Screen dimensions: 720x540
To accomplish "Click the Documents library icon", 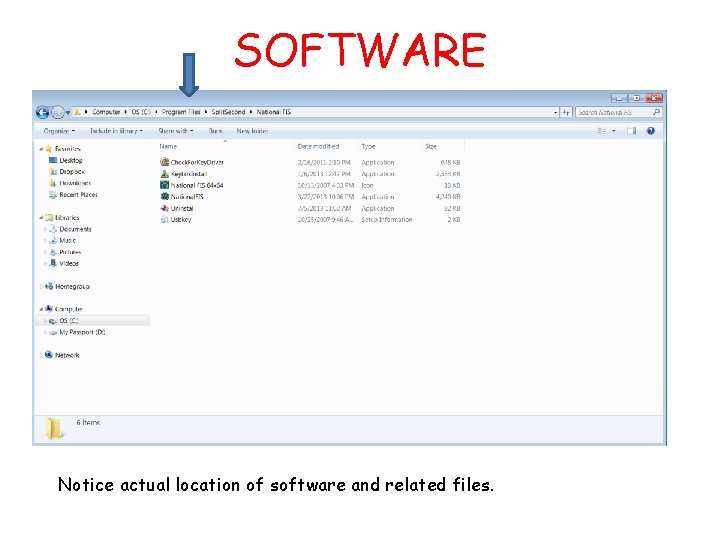I will (x=53, y=229).
